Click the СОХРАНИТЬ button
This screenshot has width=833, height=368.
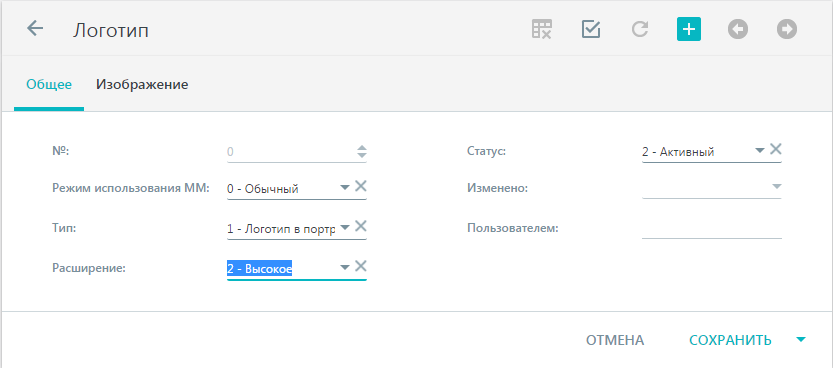[x=730, y=340]
